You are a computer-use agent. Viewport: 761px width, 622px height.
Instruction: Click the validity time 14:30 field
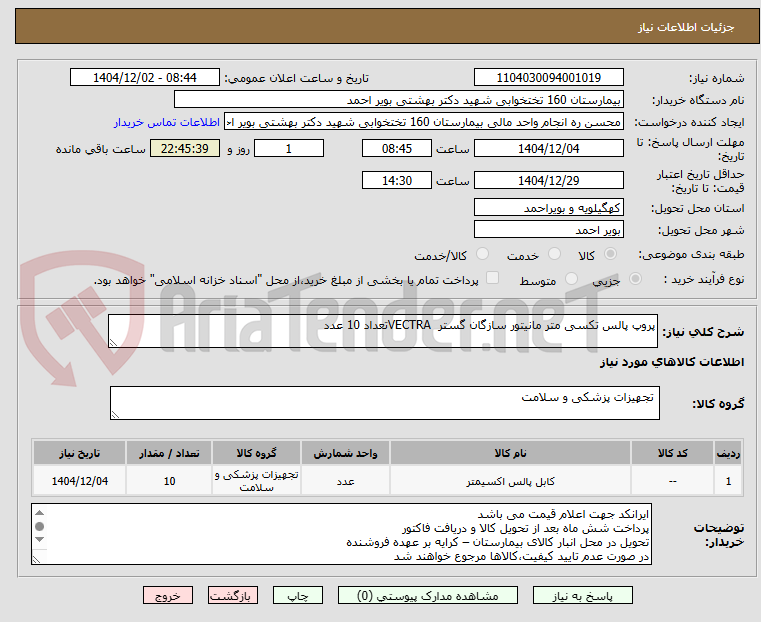pos(397,180)
